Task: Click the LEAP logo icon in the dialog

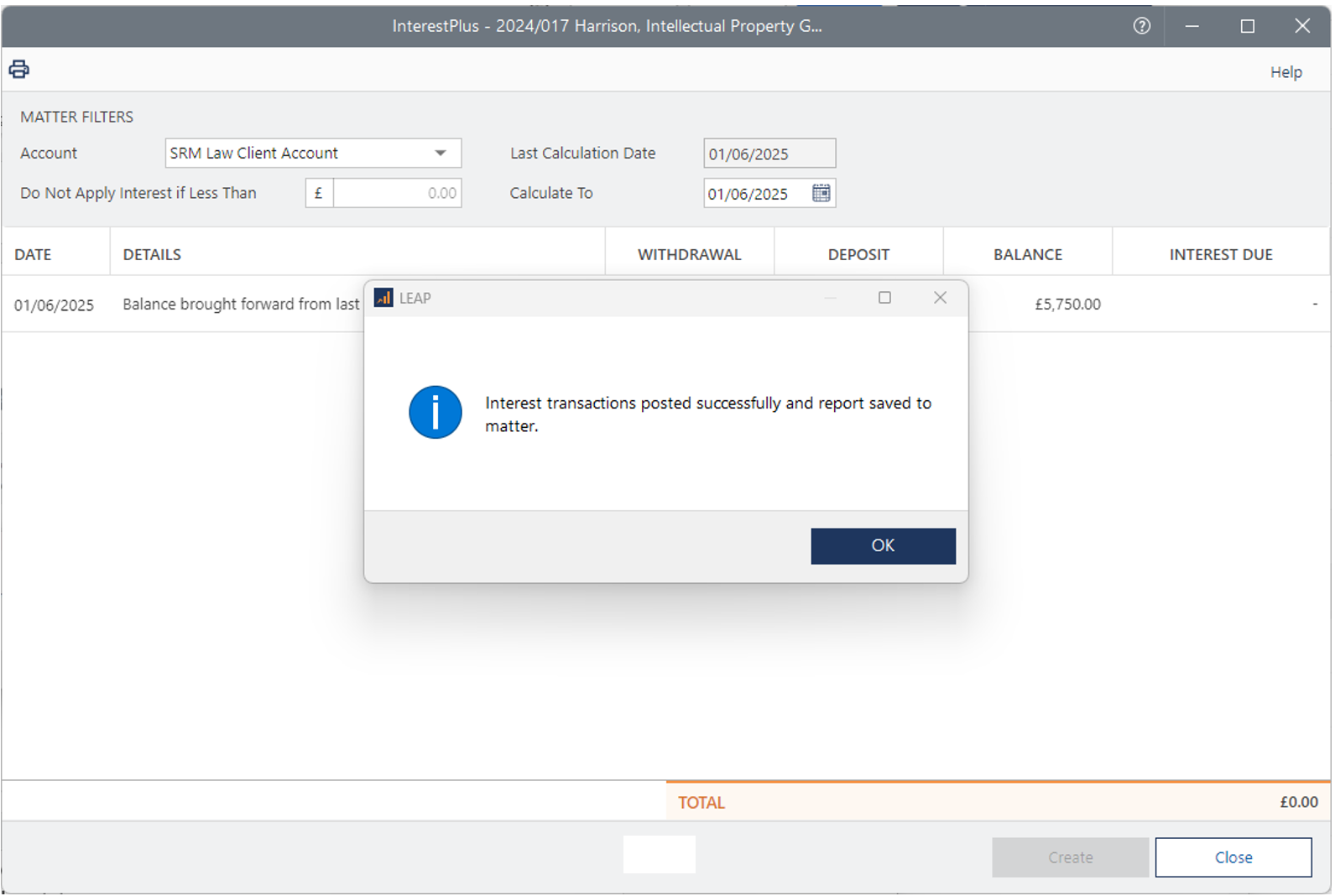Action: (383, 298)
